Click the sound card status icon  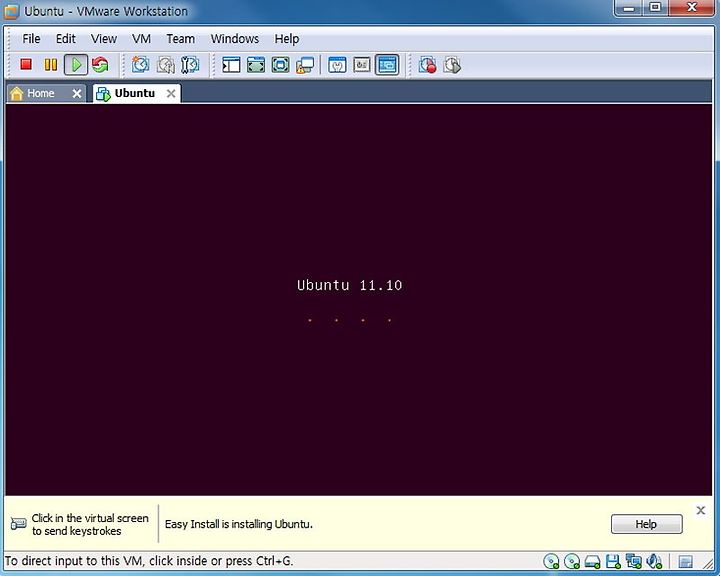654,561
